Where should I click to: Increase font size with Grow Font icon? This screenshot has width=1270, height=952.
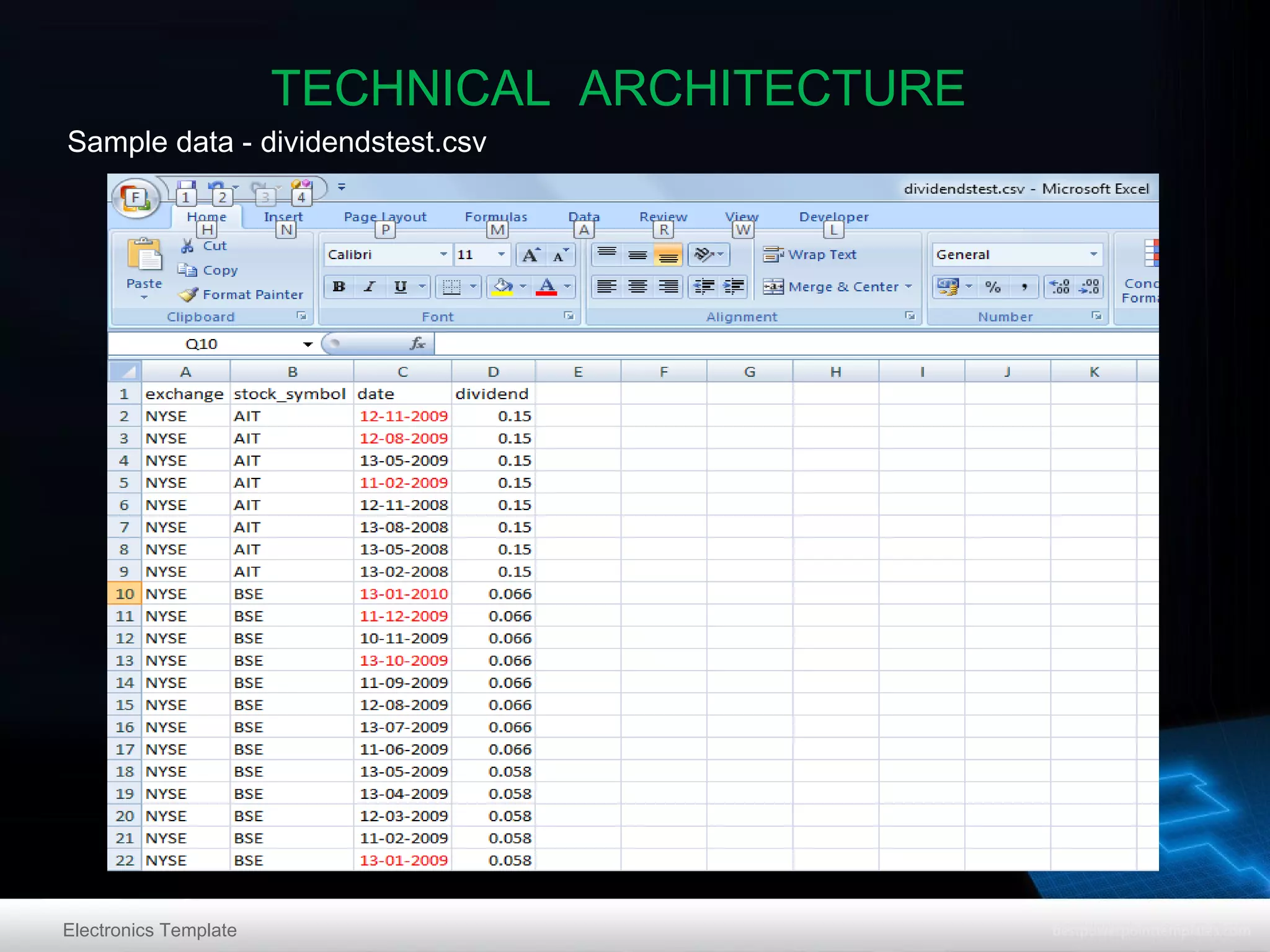(x=531, y=255)
